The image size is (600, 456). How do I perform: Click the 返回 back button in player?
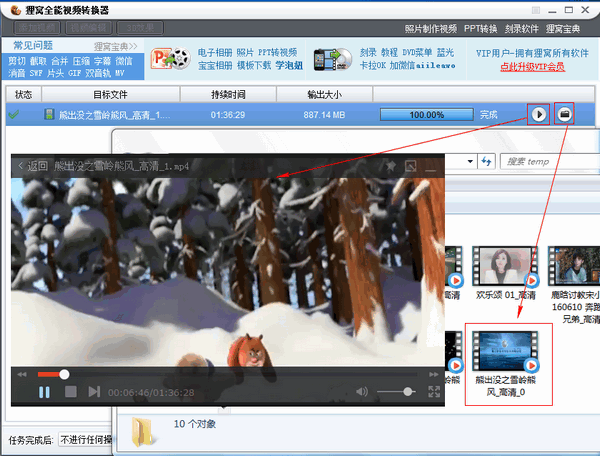[x=33, y=166]
